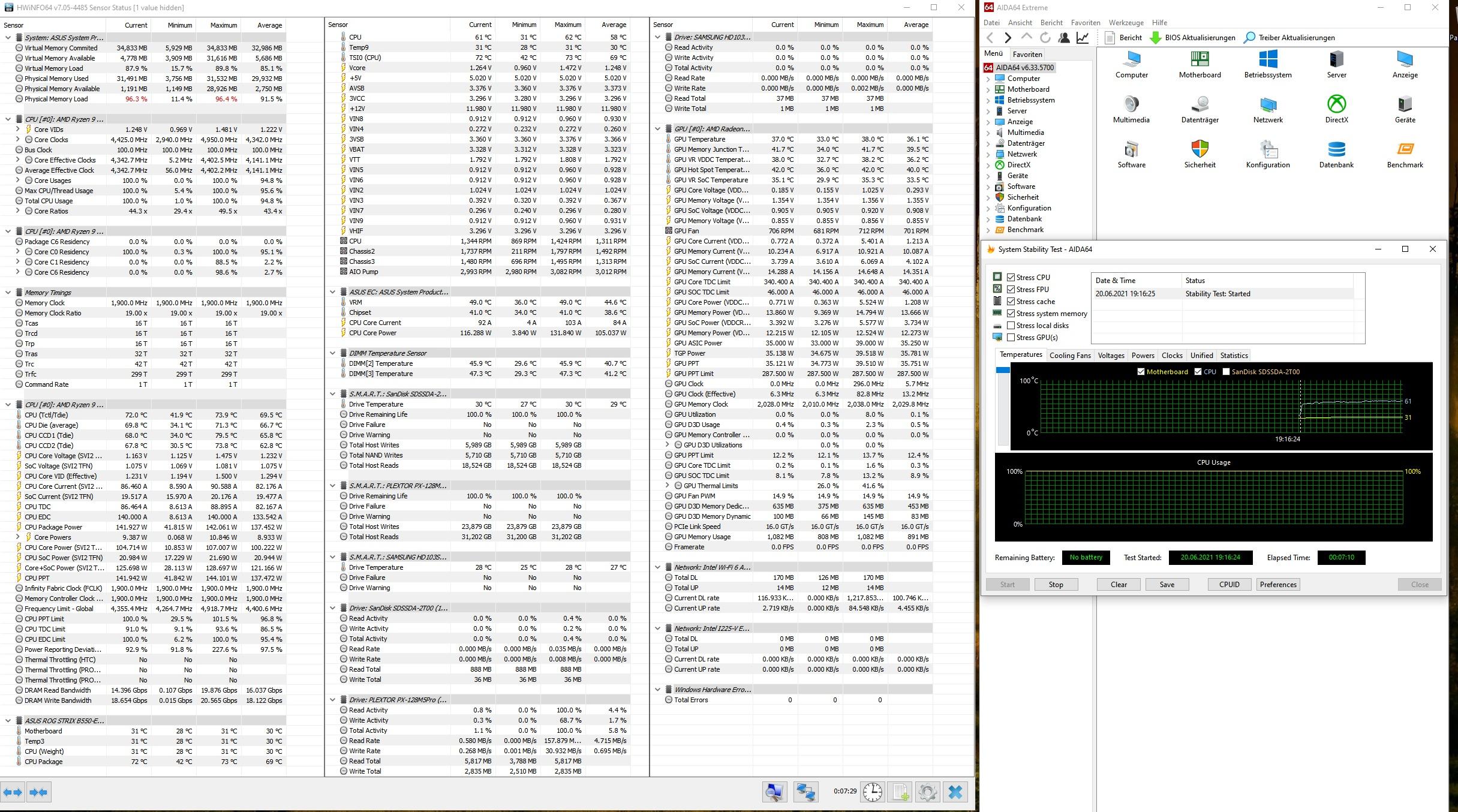Open the Benchmark icon in right panel
The image size is (1458, 812).
tap(1405, 154)
